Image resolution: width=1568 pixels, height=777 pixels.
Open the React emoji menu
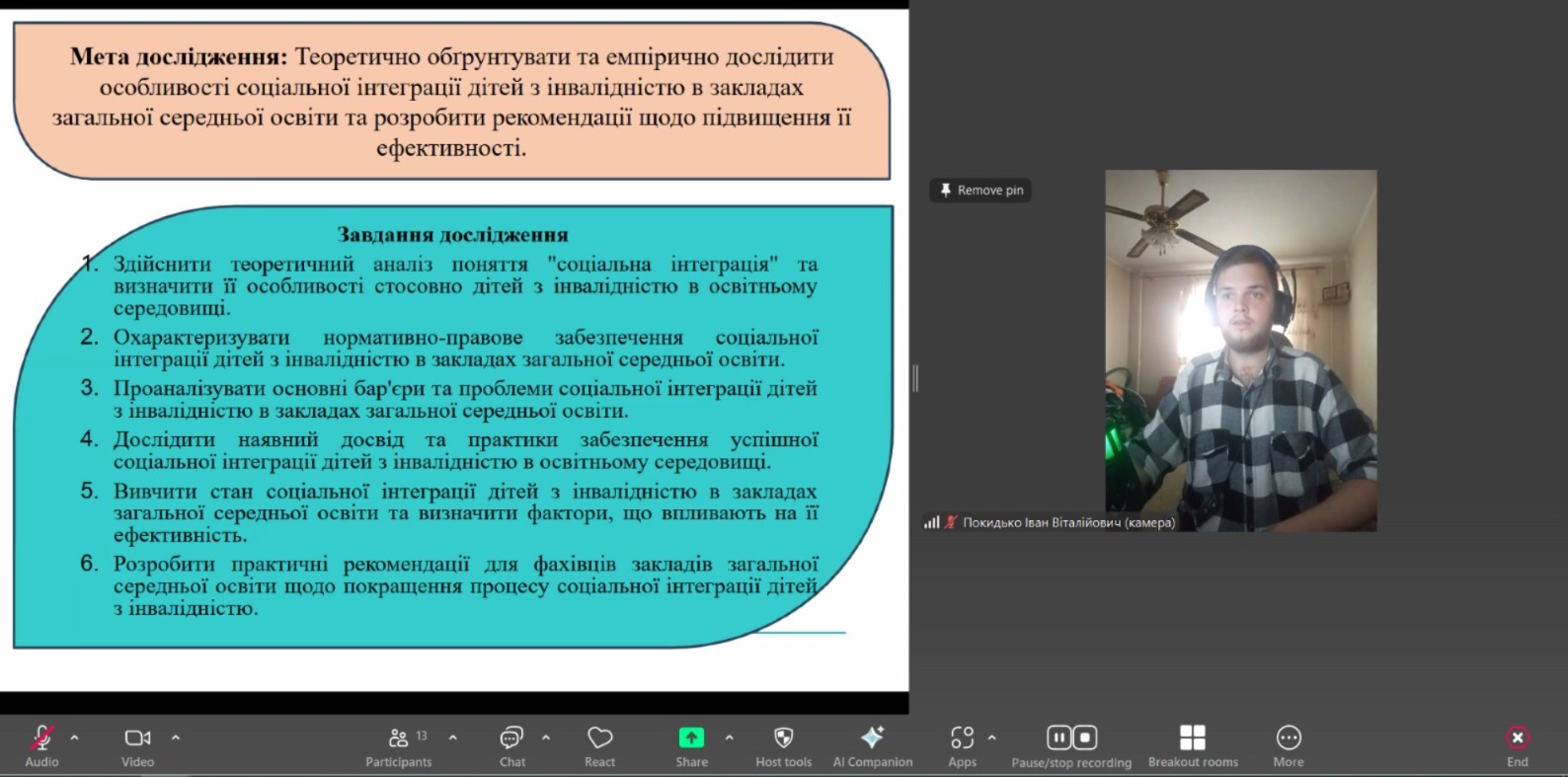(x=599, y=738)
